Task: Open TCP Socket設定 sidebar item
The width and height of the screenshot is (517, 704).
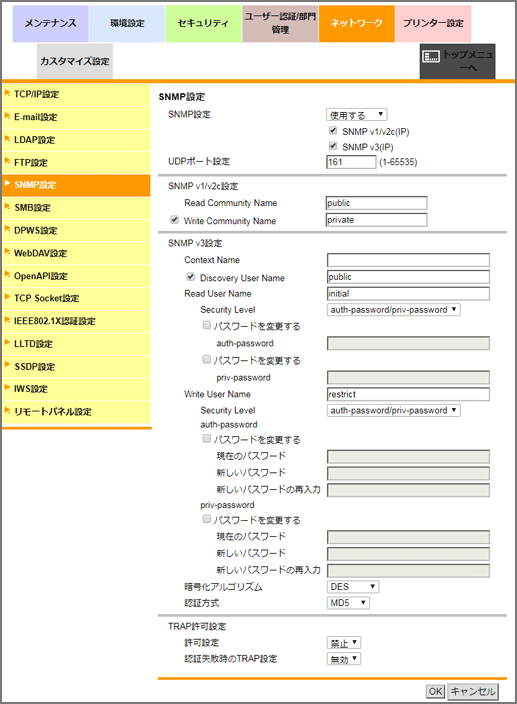Action: click(76, 298)
